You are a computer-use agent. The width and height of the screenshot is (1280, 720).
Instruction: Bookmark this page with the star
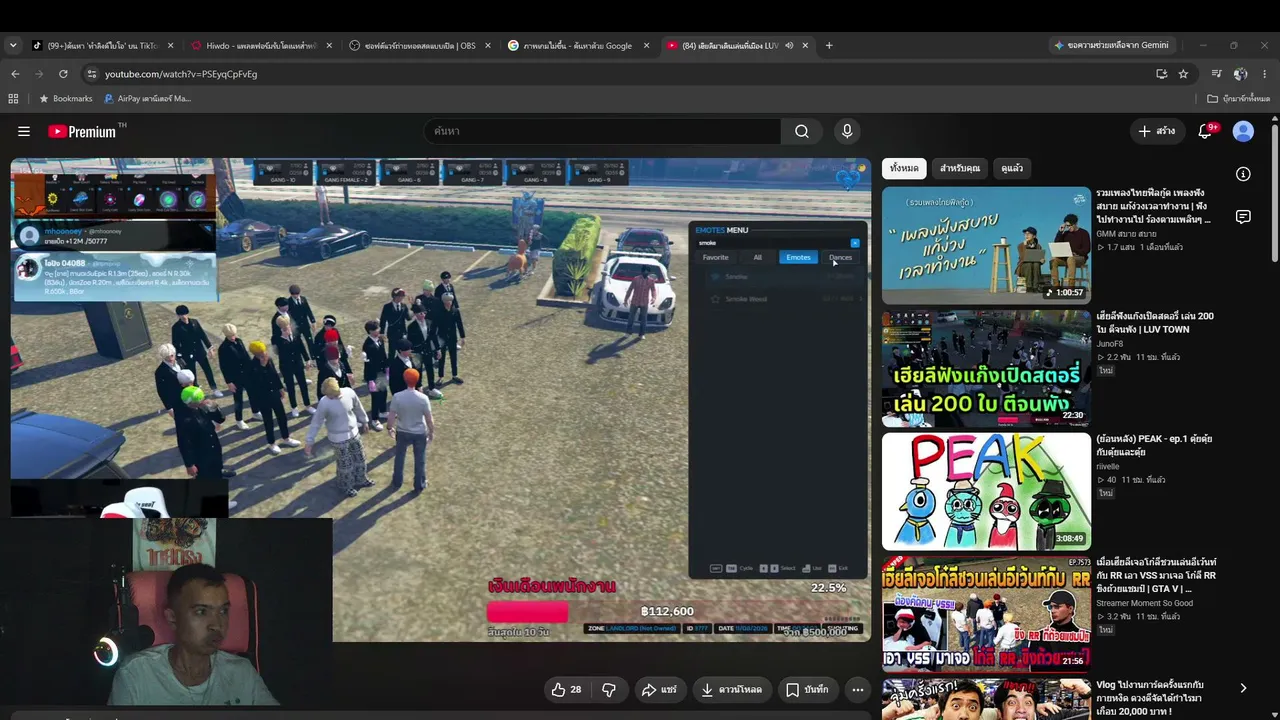tap(1183, 74)
